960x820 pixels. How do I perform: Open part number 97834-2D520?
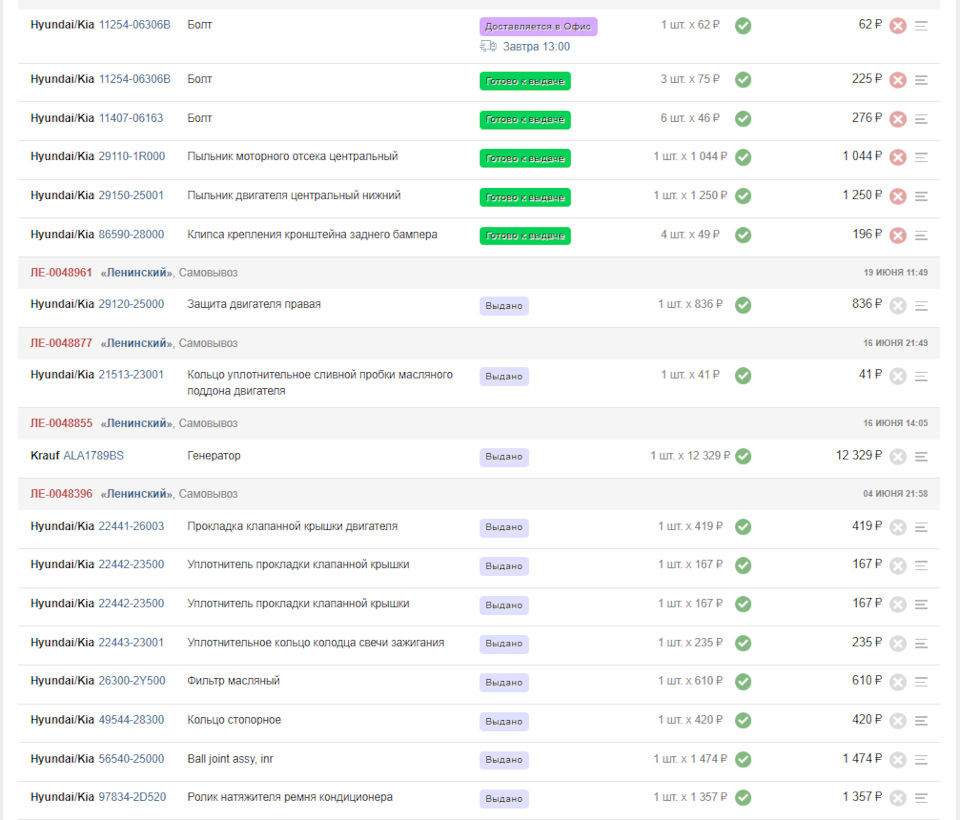click(132, 797)
